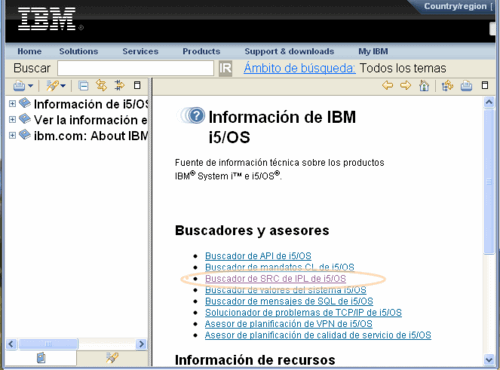Click the Link with Contents icon in navigation toolbar

coord(101,85)
